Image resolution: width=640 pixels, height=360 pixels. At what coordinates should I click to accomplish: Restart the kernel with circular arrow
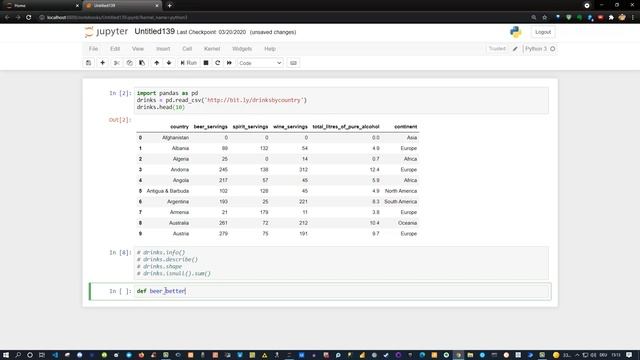pyautogui.click(x=218, y=63)
